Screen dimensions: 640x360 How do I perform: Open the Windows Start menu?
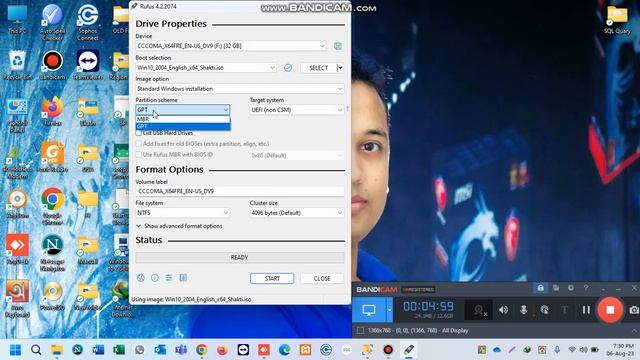click(16, 350)
